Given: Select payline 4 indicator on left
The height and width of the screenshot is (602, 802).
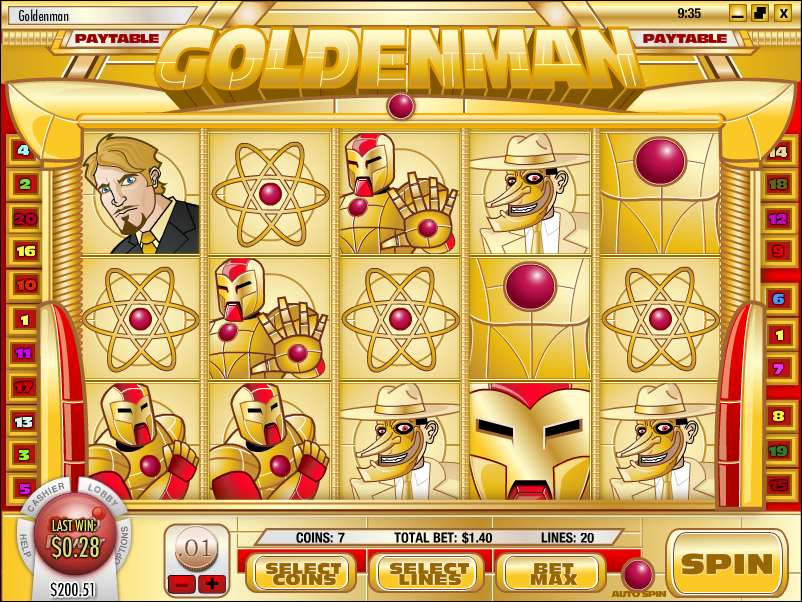Looking at the screenshot, I should pos(24,150).
